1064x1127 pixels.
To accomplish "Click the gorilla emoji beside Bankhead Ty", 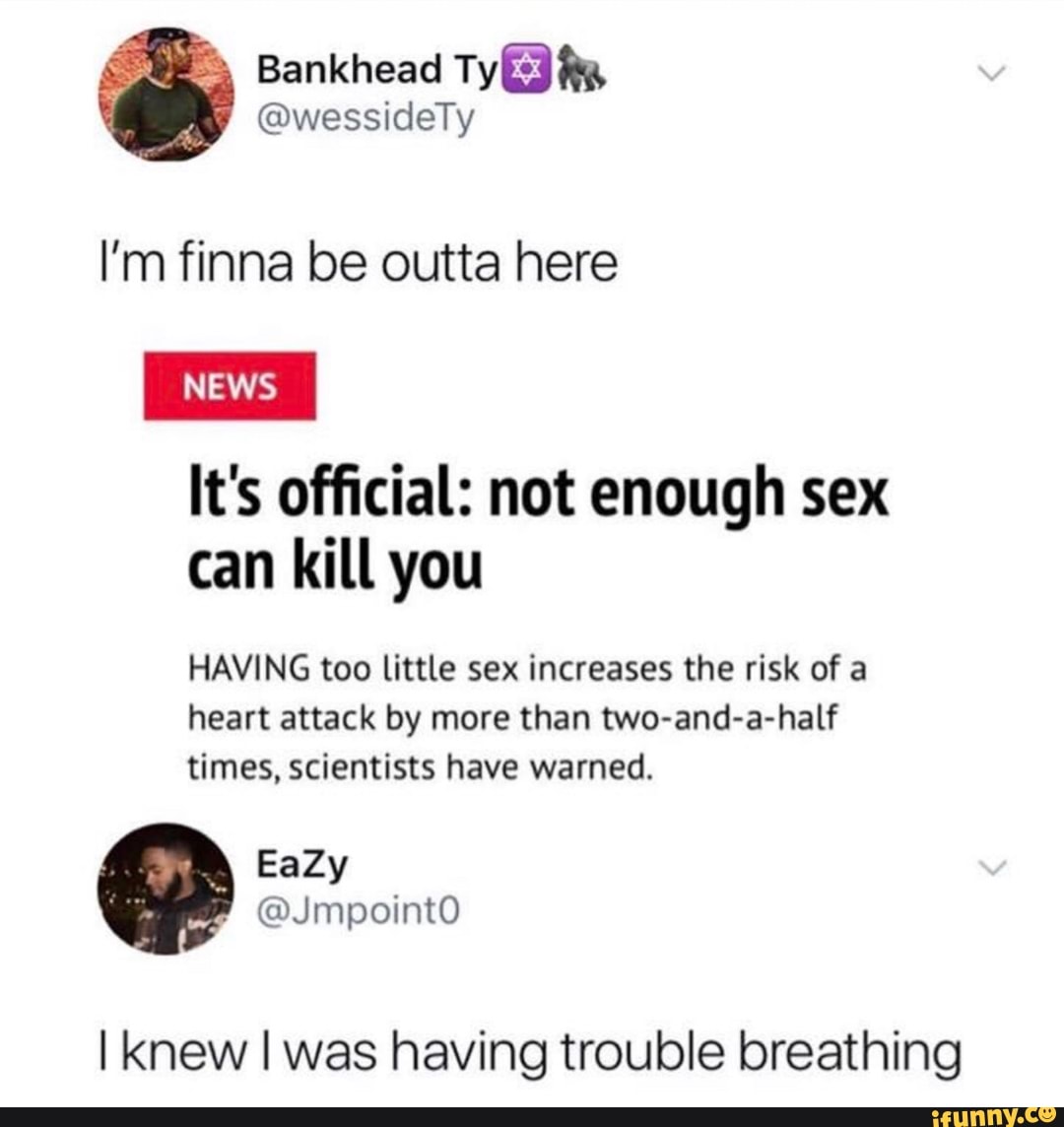I will coord(583,70).
